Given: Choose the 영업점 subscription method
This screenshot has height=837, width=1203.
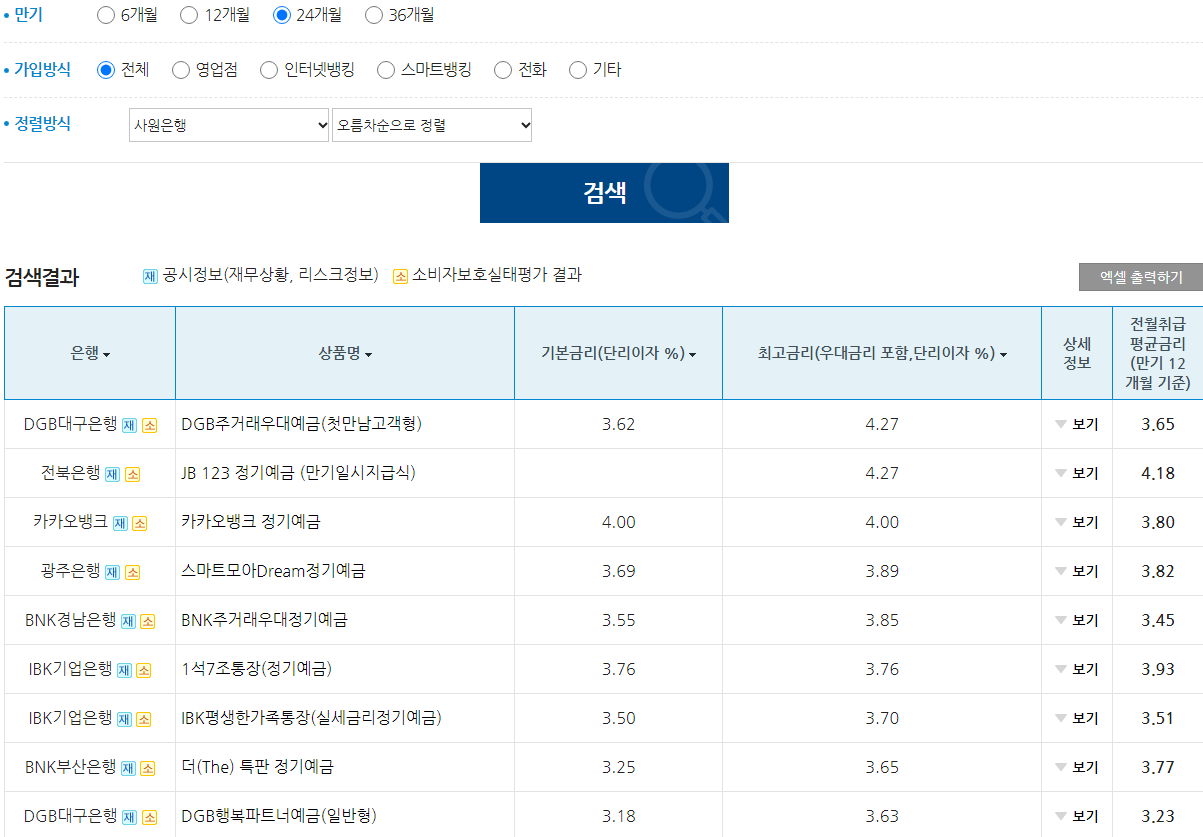Looking at the screenshot, I should (x=181, y=70).
